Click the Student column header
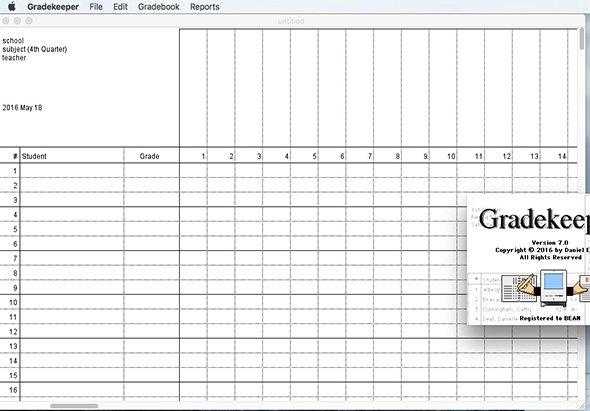 click(72, 156)
